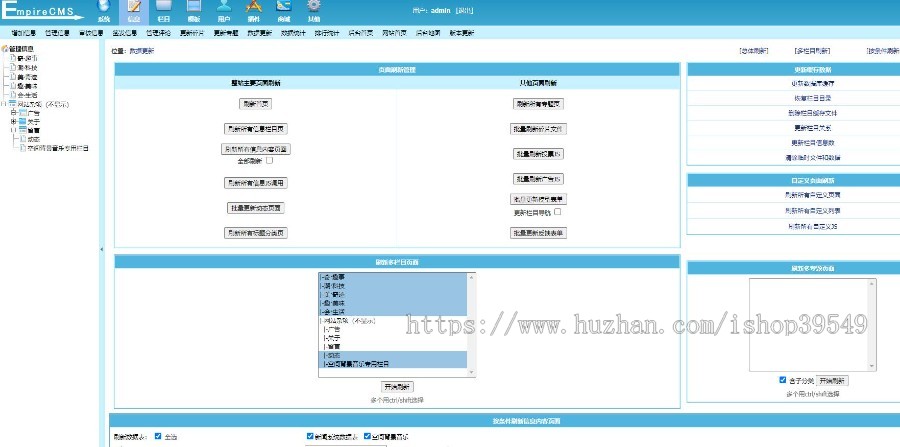Uncheck the 全选 checkbox at the bottom
Screen dimensions: 900x447
tap(158, 436)
